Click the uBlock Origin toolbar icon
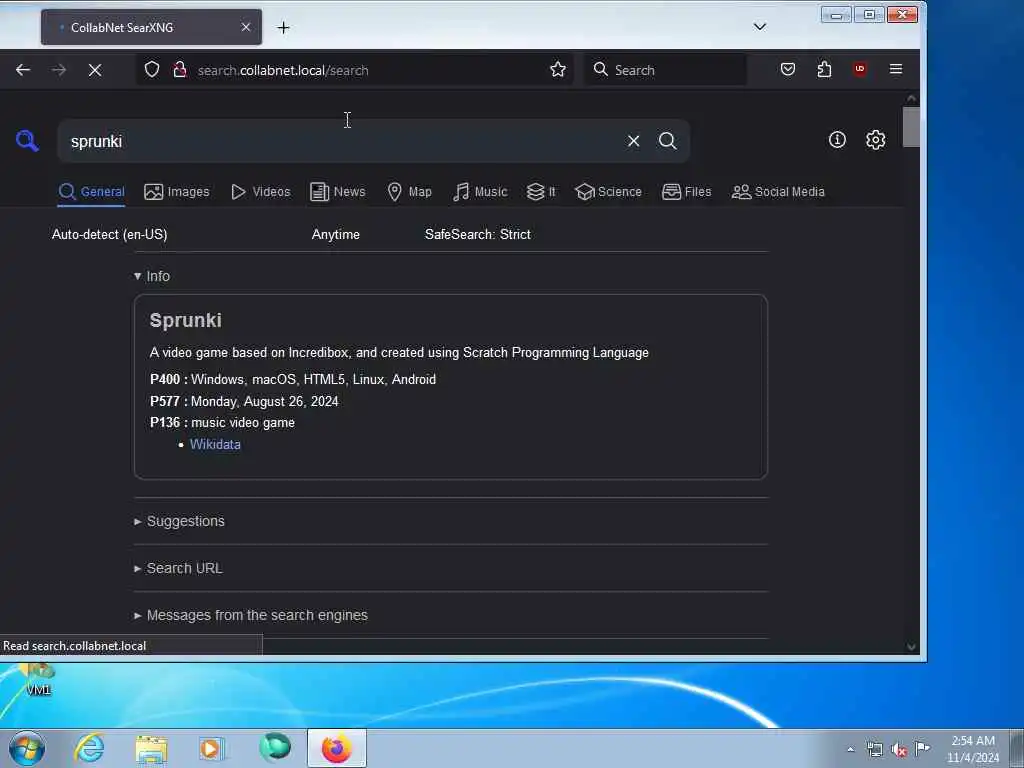1024x768 pixels. click(x=860, y=69)
